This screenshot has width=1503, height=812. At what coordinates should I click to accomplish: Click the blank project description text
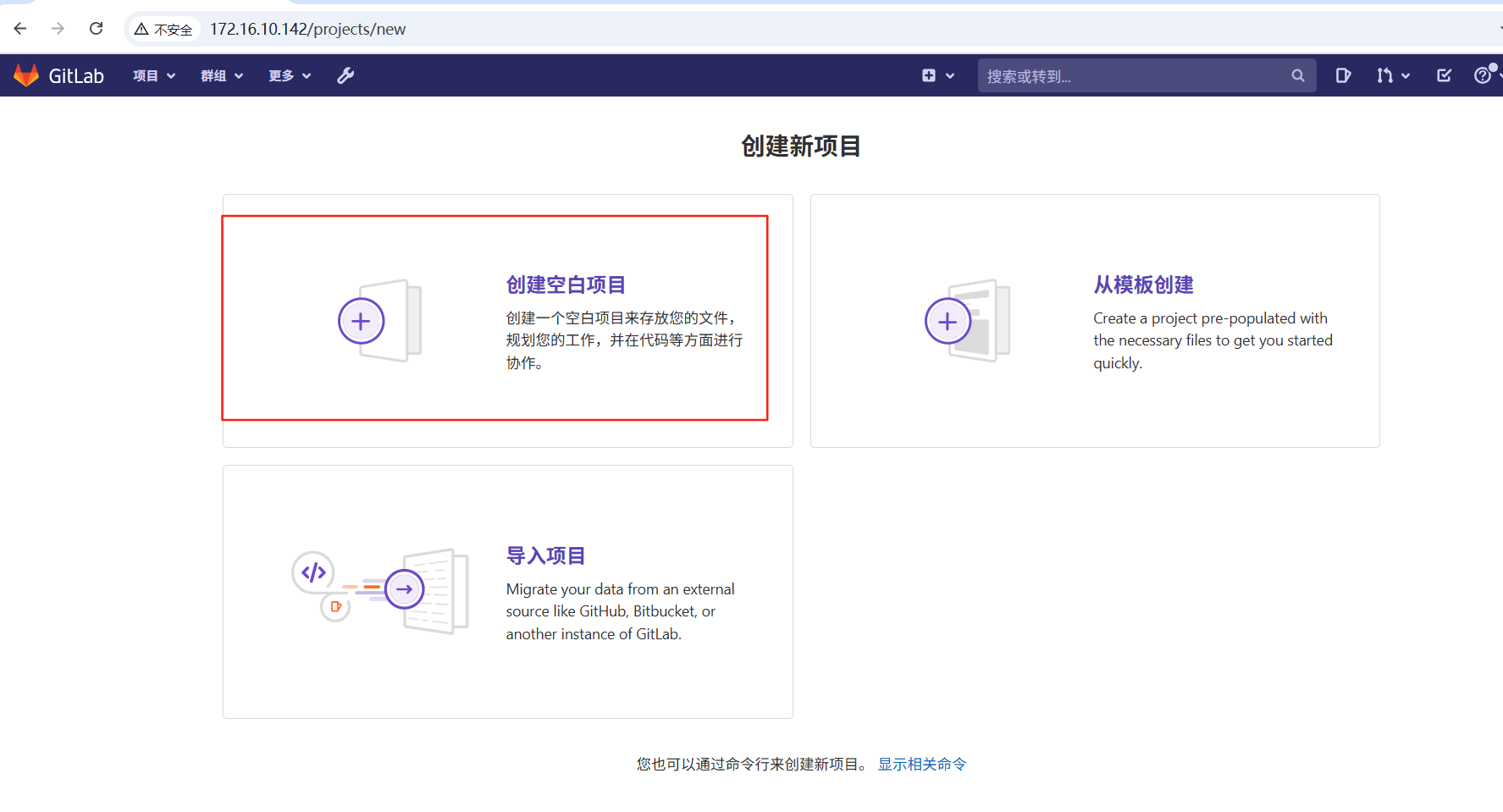[x=625, y=340]
